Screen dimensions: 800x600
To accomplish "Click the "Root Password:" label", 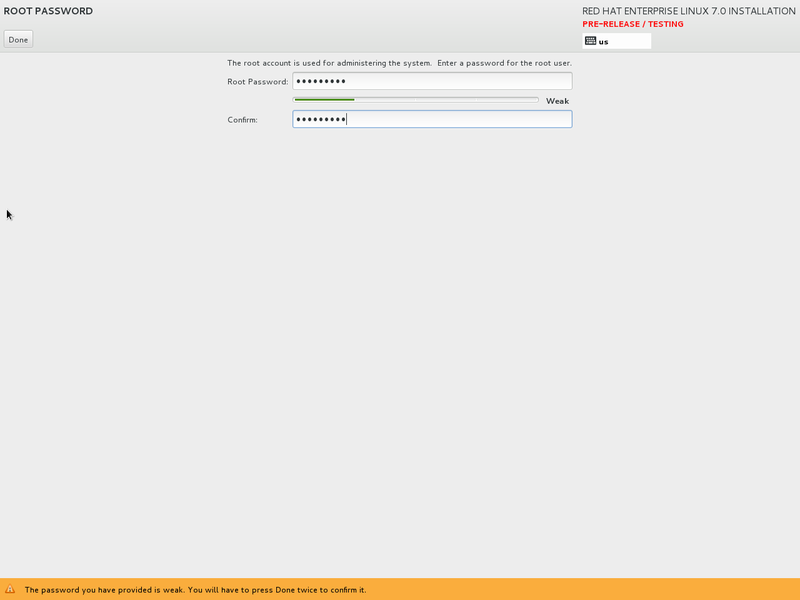I will (258, 82).
